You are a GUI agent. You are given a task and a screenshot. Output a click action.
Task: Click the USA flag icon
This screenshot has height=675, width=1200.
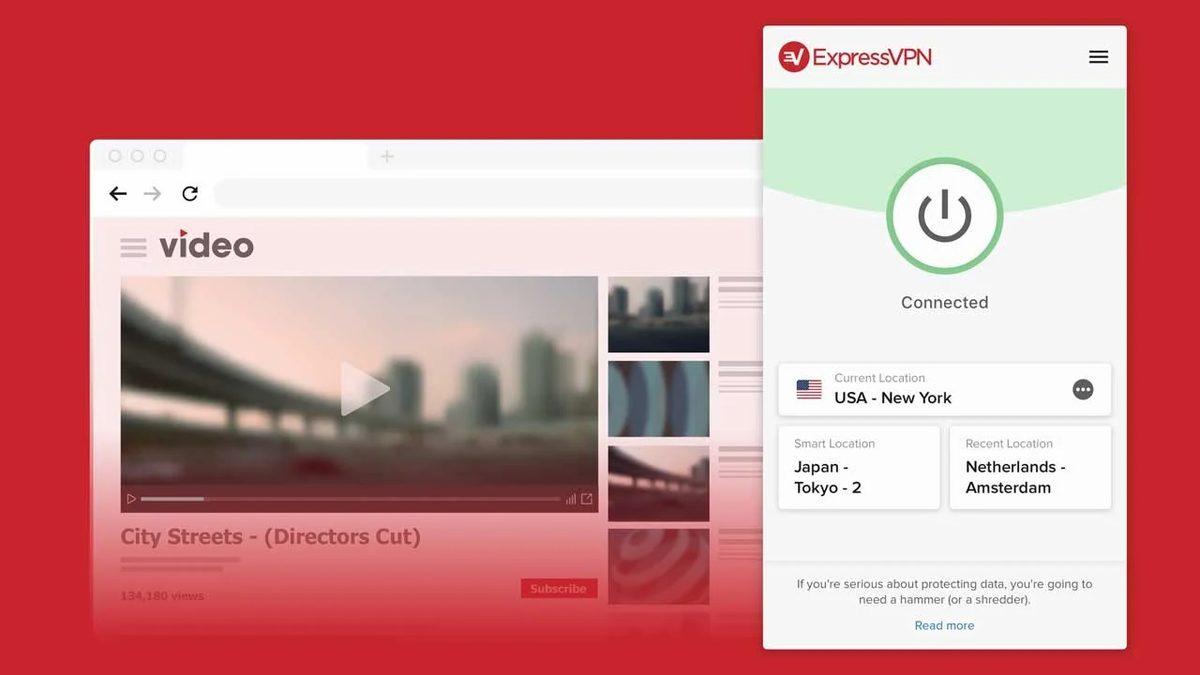tap(808, 389)
